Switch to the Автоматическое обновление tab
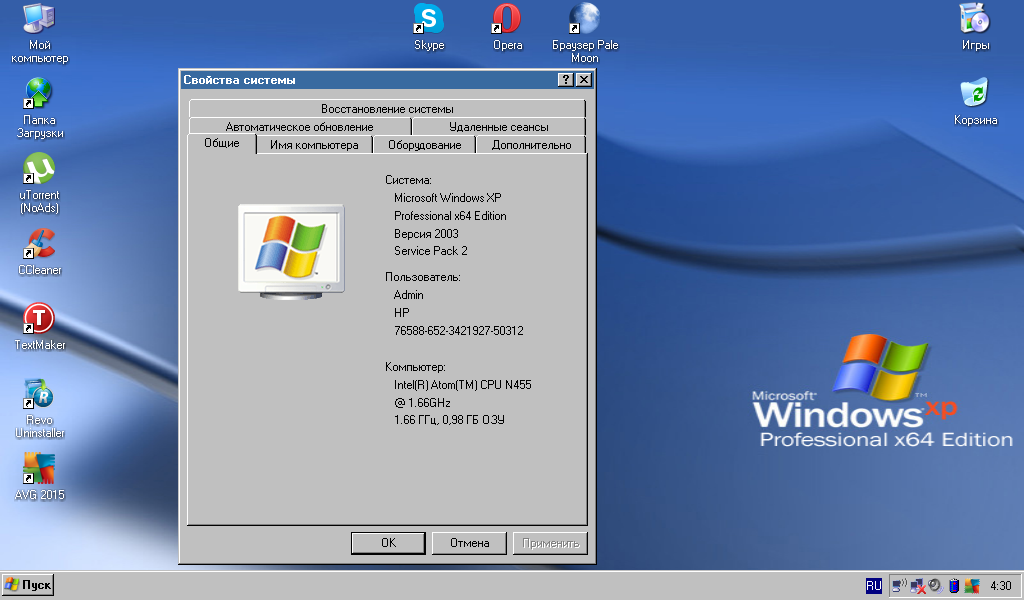The width and height of the screenshot is (1024, 600). click(299, 127)
